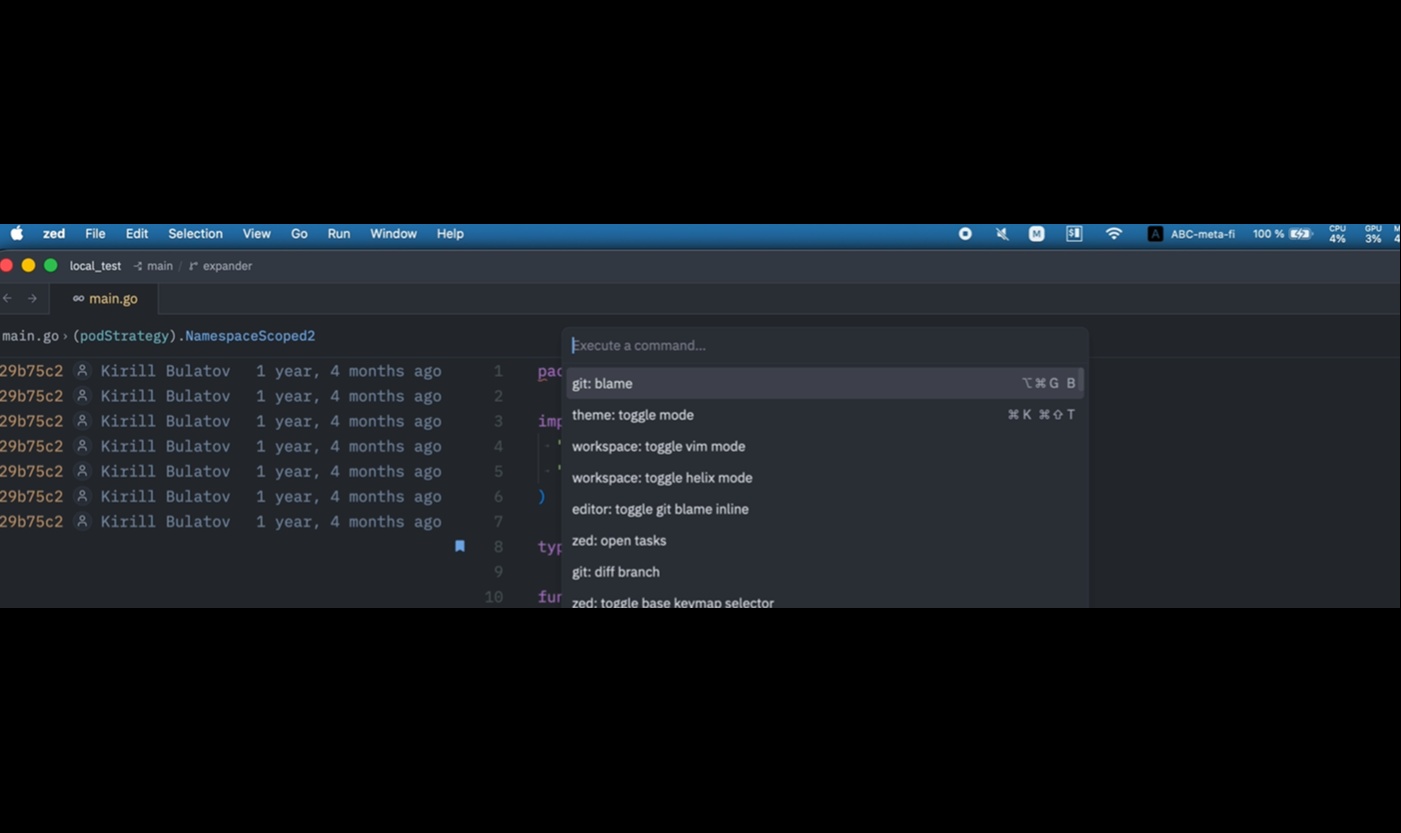Open the Run menu
Viewport: 1401px width, 833px height.
tap(339, 234)
